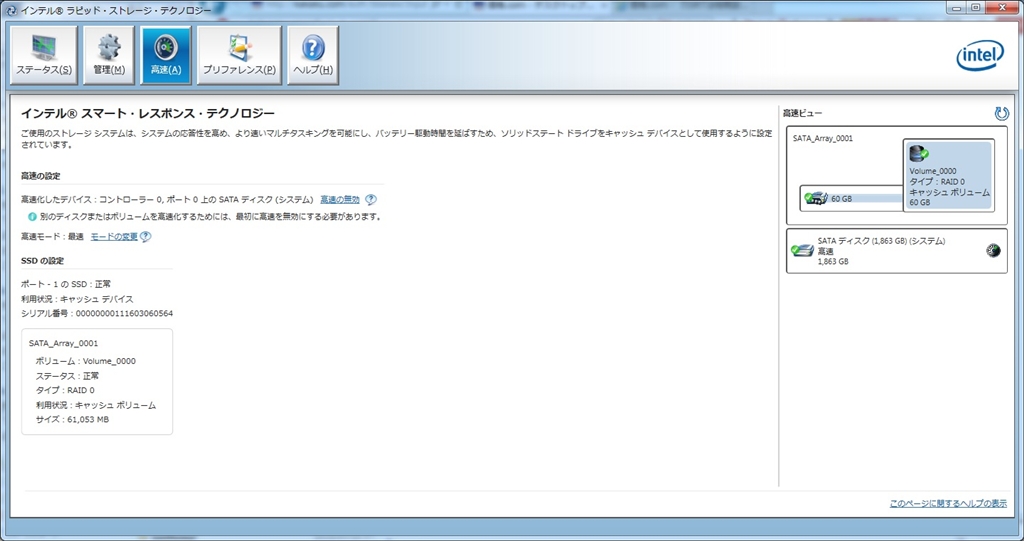Viewport: 1024px width, 541px height.
Task: Minimize the Rapid Storage Technology window
Action: [957, 8]
